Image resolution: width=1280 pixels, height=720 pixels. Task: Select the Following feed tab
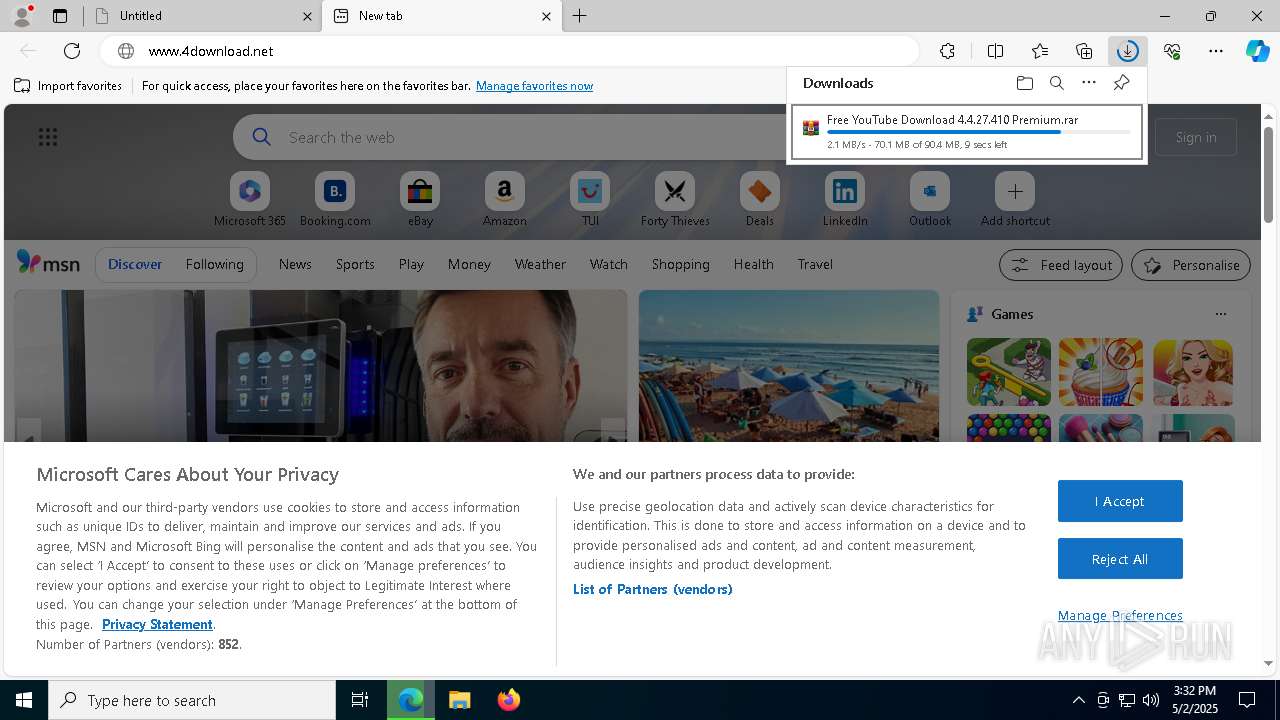(x=214, y=264)
